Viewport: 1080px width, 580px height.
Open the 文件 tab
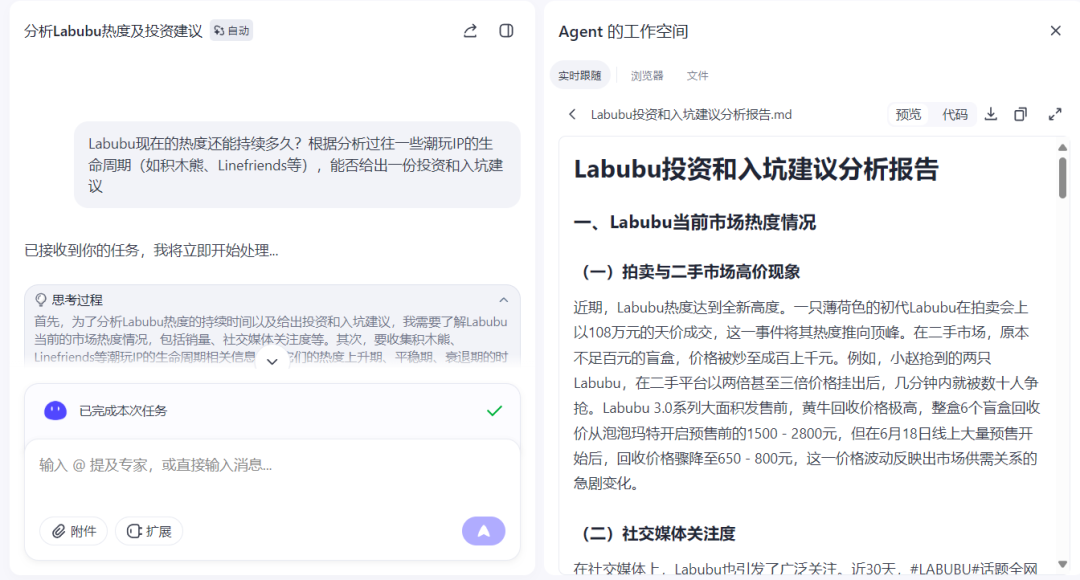click(x=698, y=76)
